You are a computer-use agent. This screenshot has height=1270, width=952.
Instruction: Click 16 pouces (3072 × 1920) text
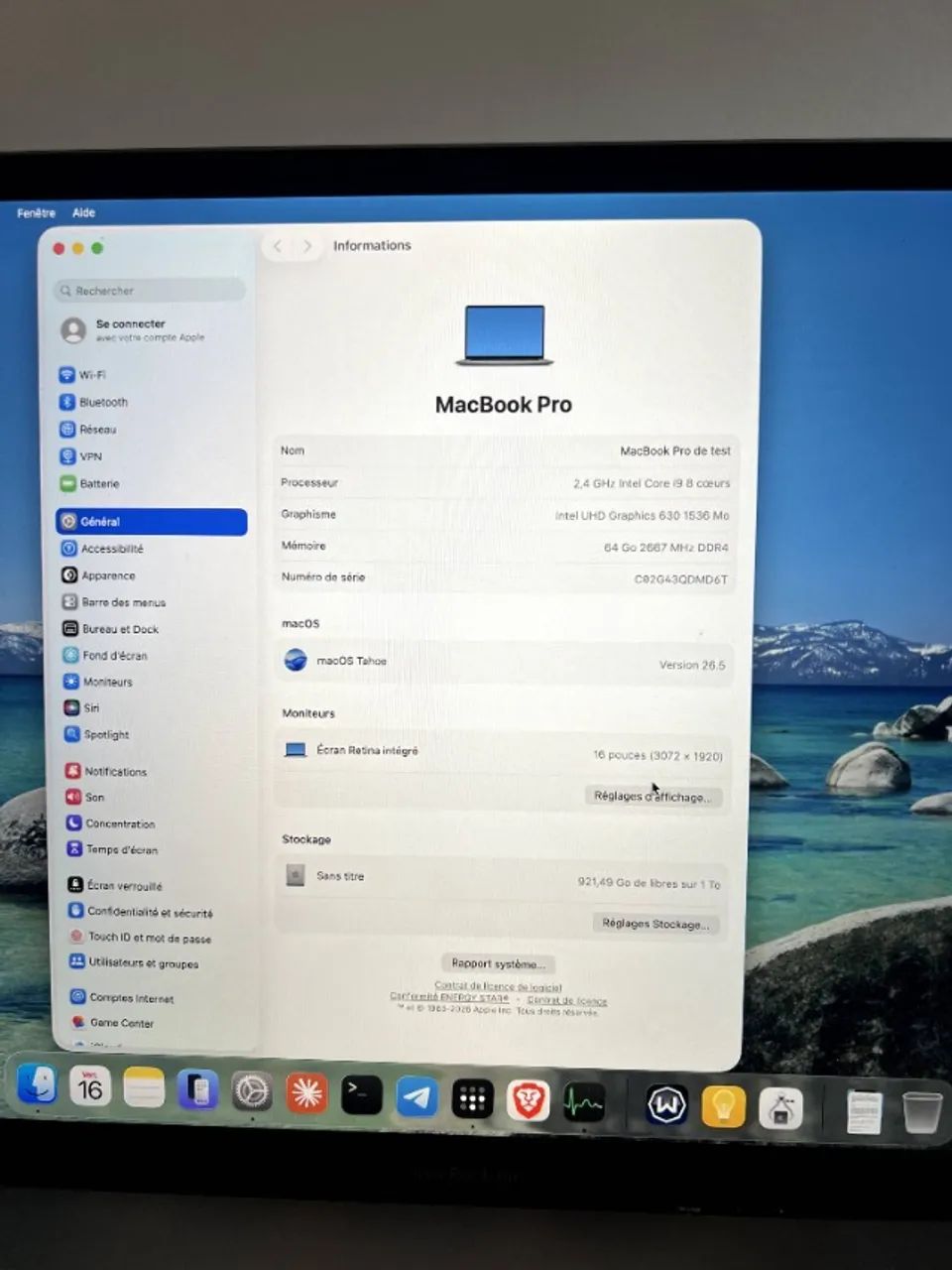coord(657,755)
